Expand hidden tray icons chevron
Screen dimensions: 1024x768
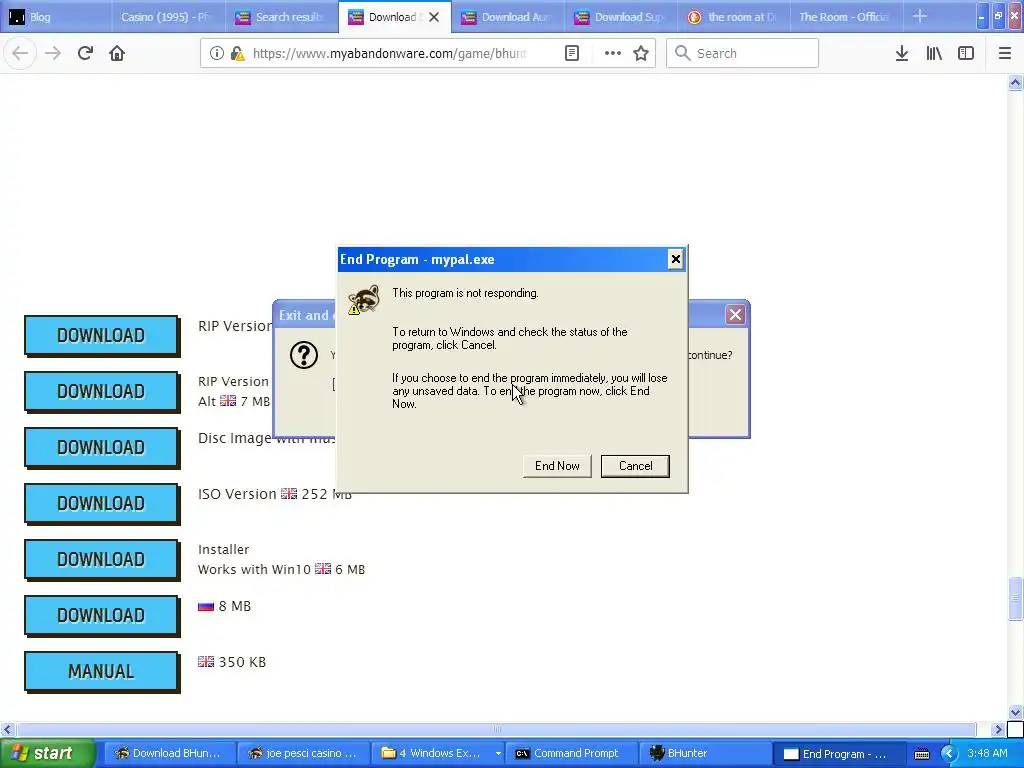pyautogui.click(x=949, y=753)
